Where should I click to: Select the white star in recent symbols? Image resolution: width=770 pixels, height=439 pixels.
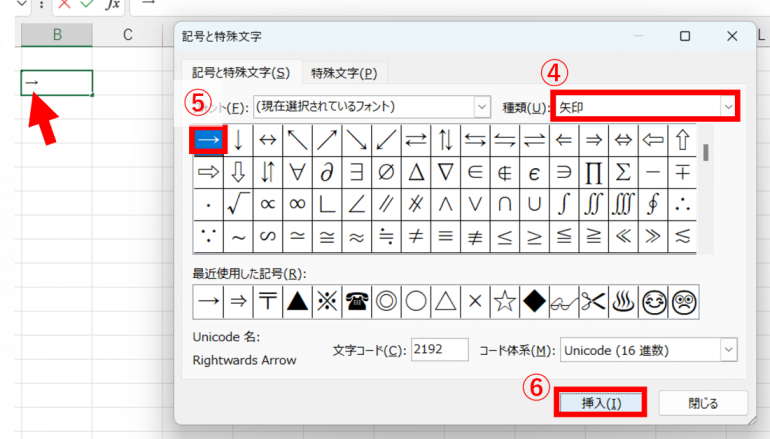point(504,302)
